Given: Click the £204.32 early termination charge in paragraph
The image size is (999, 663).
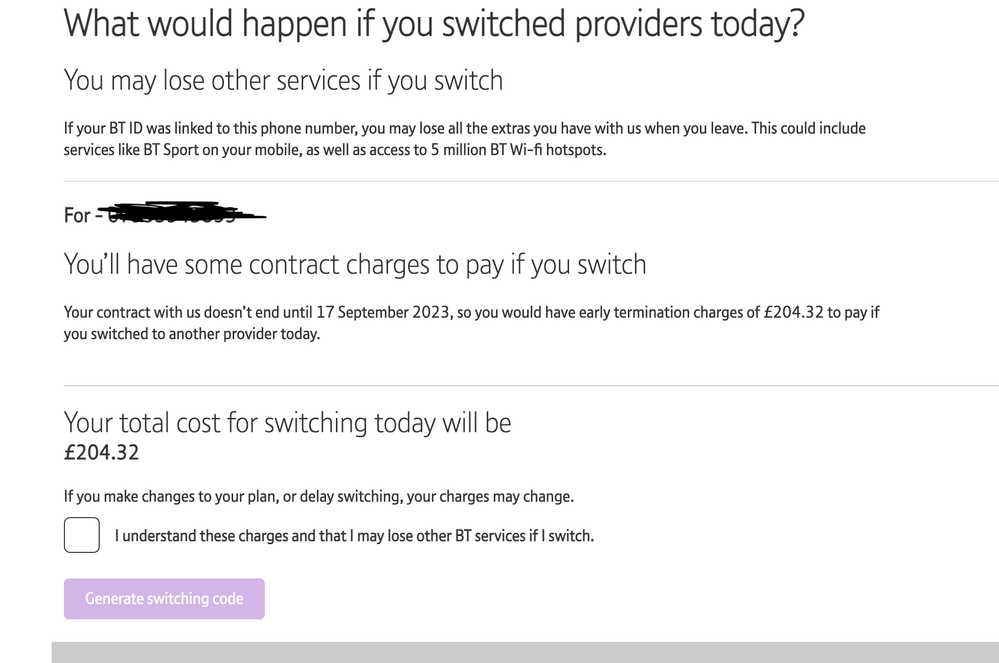Looking at the screenshot, I should tap(793, 312).
